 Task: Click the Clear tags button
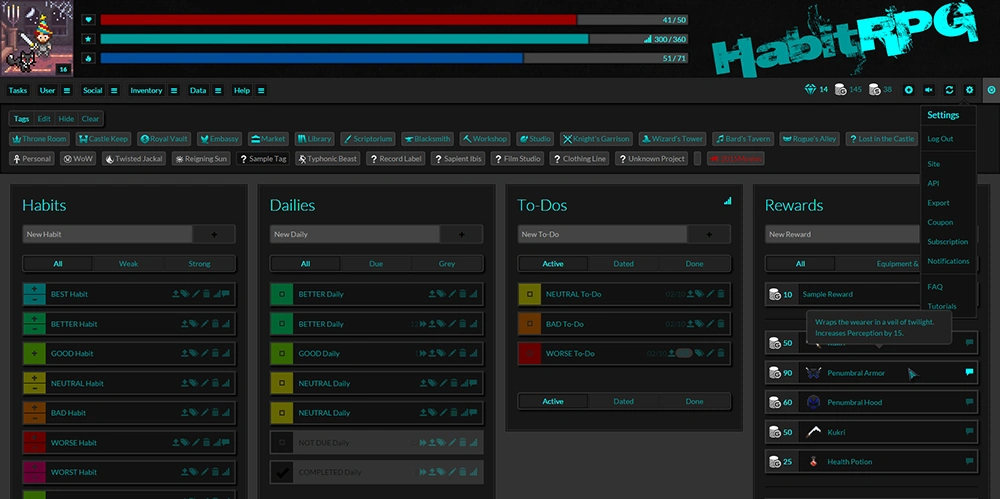tap(91, 119)
